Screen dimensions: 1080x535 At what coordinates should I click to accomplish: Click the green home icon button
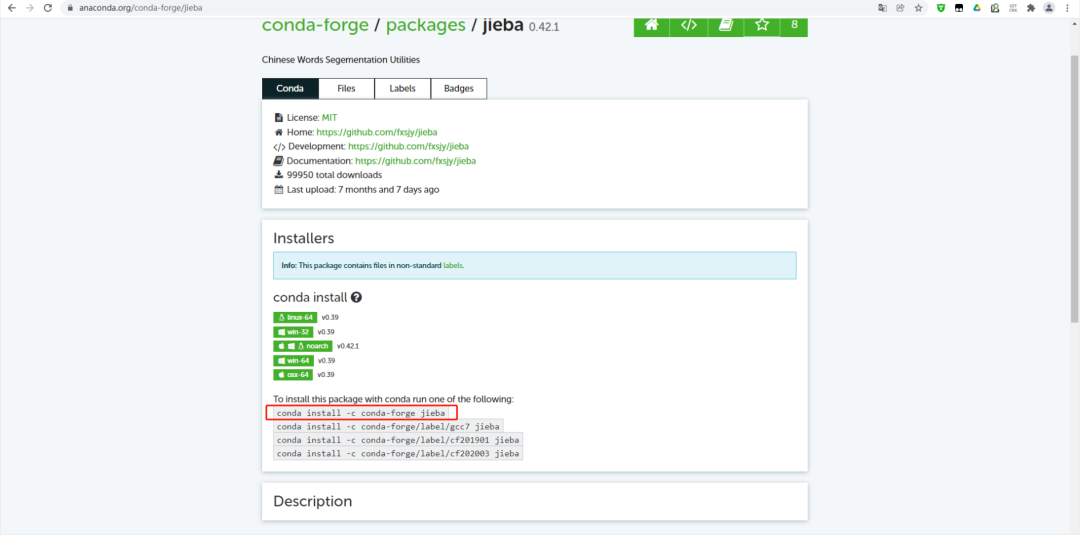652,25
